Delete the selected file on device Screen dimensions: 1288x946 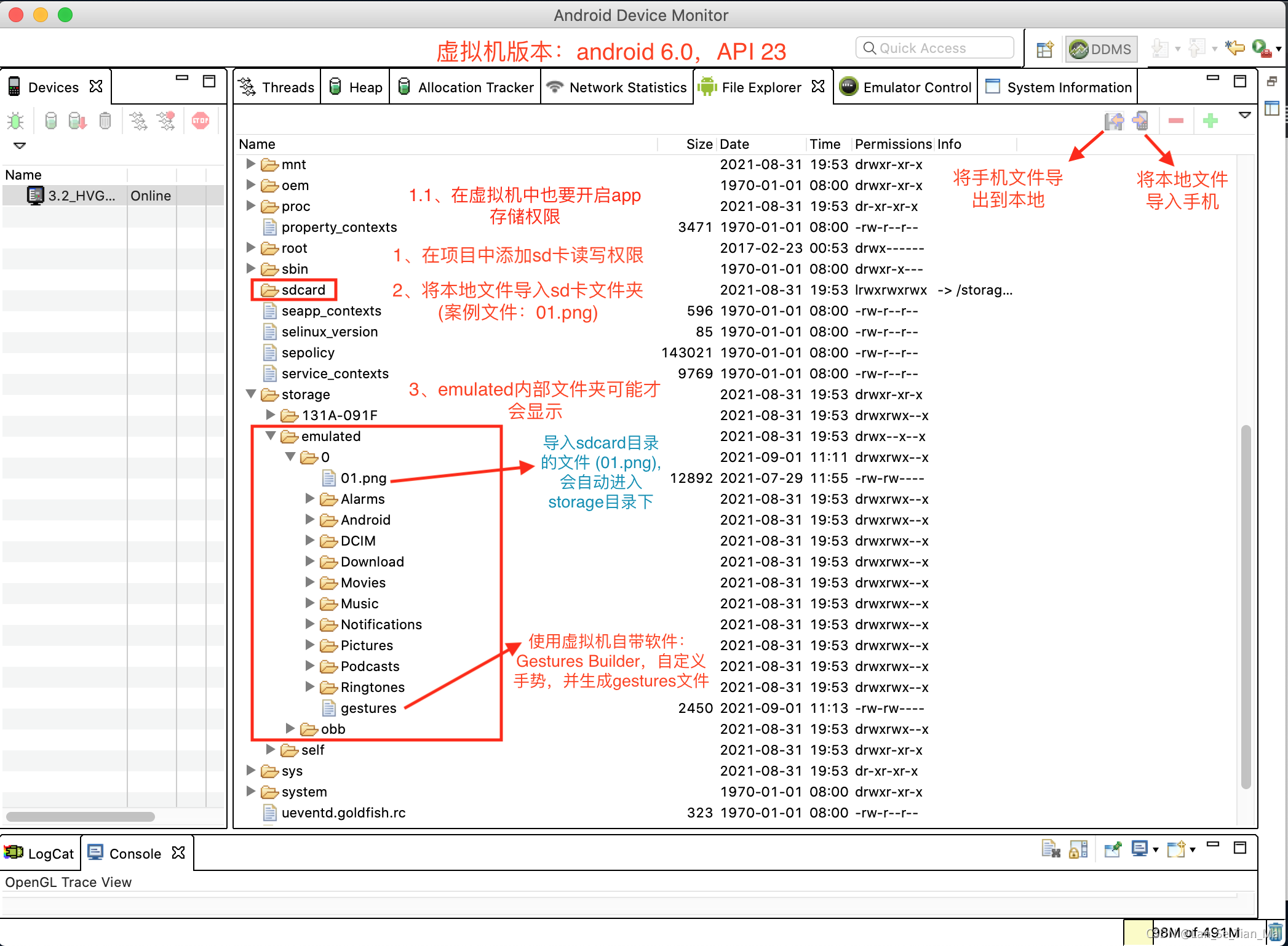pyautogui.click(x=1176, y=121)
